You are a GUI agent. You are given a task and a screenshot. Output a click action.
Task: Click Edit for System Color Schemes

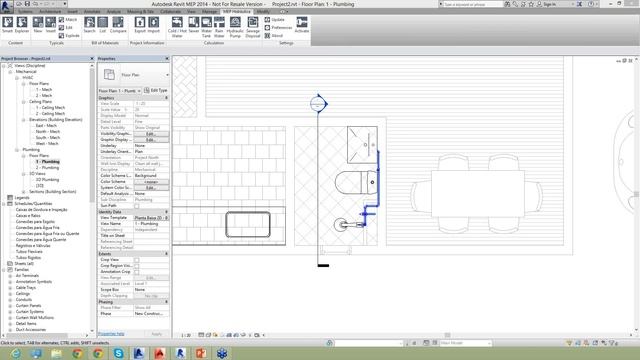[151, 188]
